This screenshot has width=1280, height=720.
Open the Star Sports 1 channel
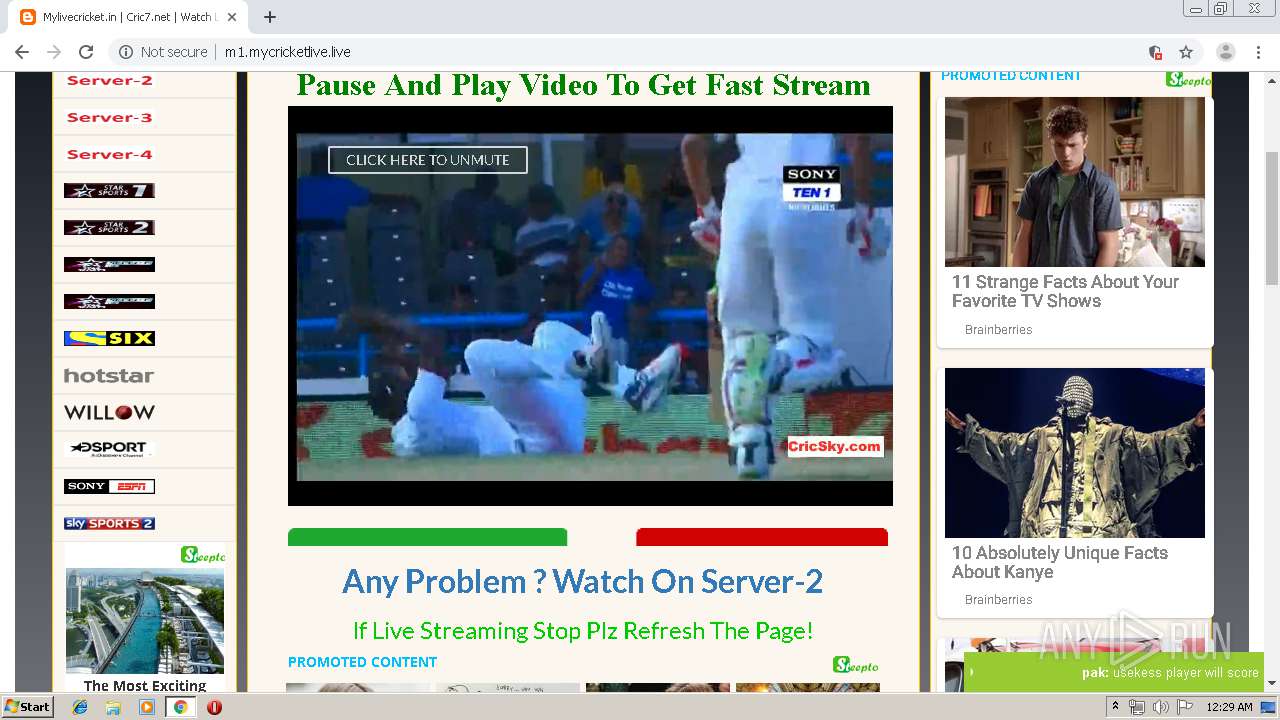pyautogui.click(x=109, y=191)
